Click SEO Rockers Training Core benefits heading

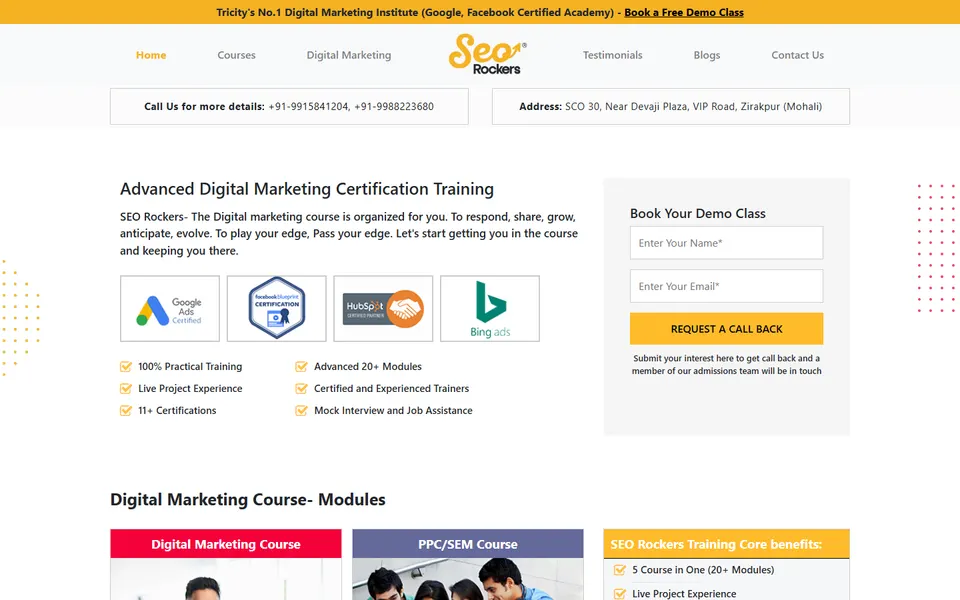point(716,544)
